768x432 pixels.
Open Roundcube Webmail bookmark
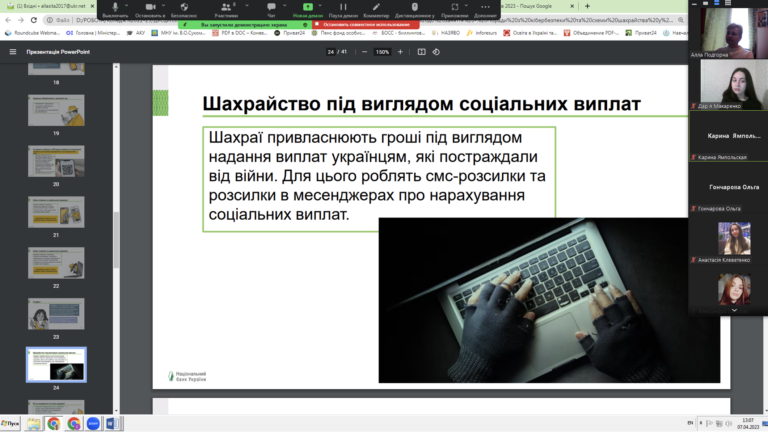(32, 33)
